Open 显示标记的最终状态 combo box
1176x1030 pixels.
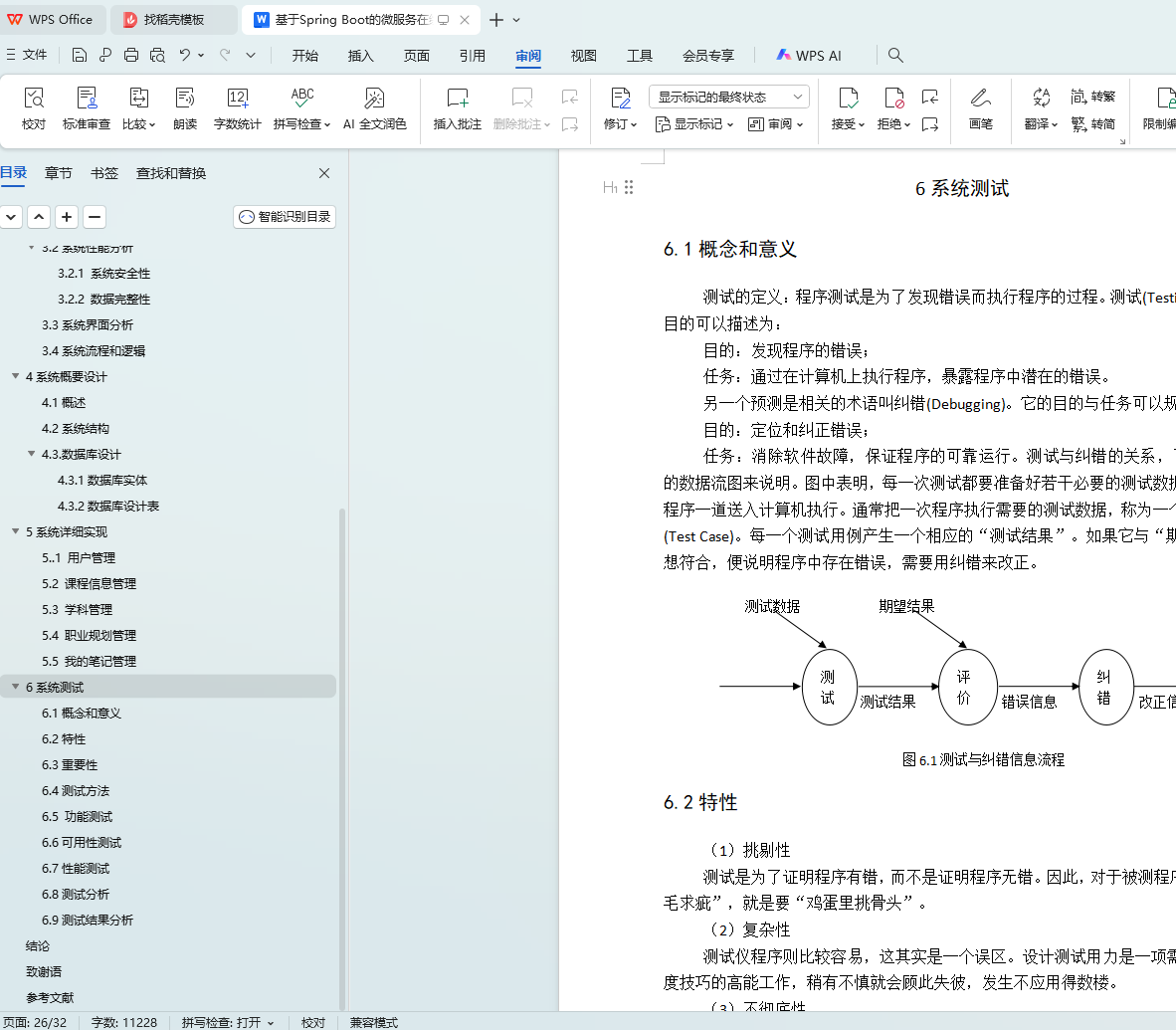click(x=729, y=97)
